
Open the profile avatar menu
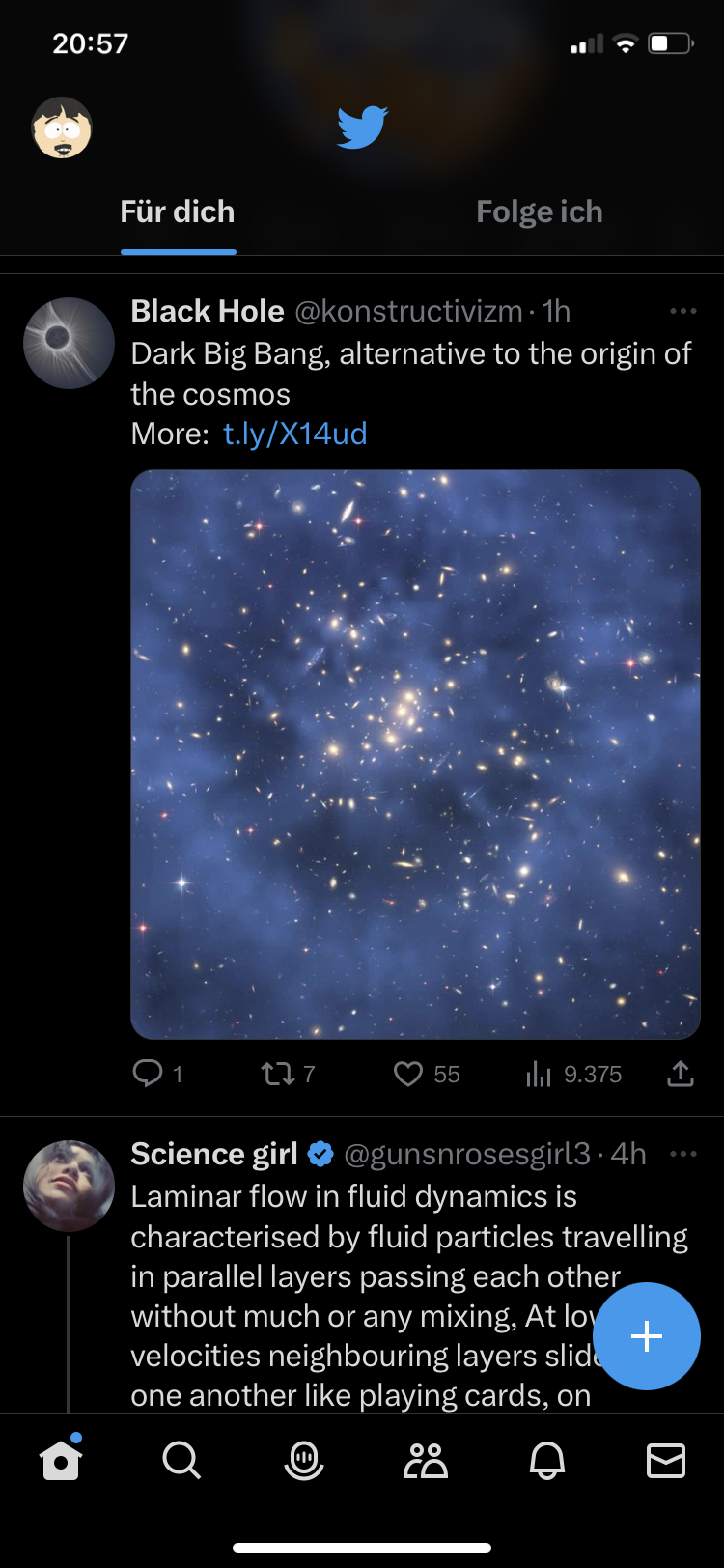point(62,128)
